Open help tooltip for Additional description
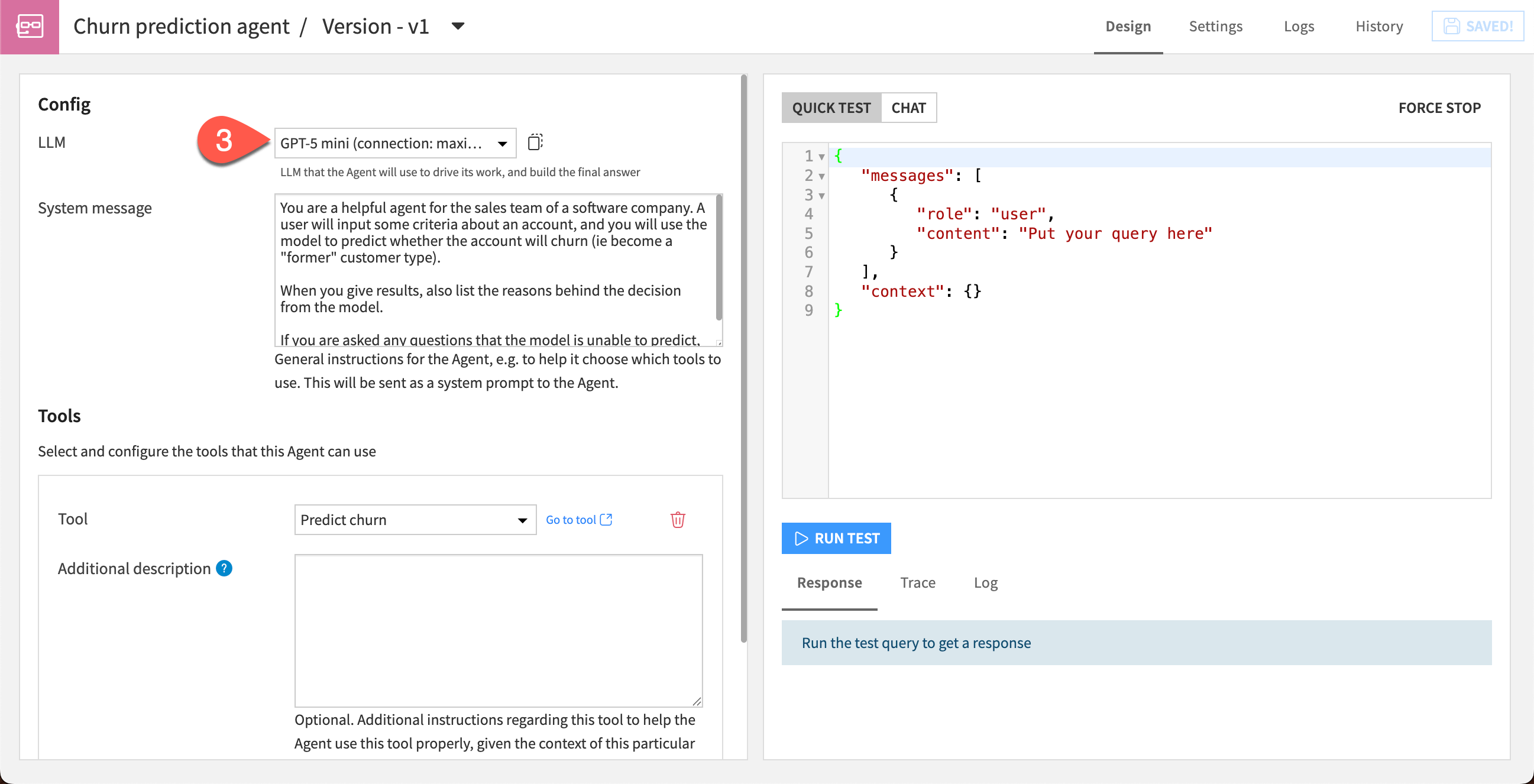Image resolution: width=1534 pixels, height=784 pixels. click(x=224, y=569)
